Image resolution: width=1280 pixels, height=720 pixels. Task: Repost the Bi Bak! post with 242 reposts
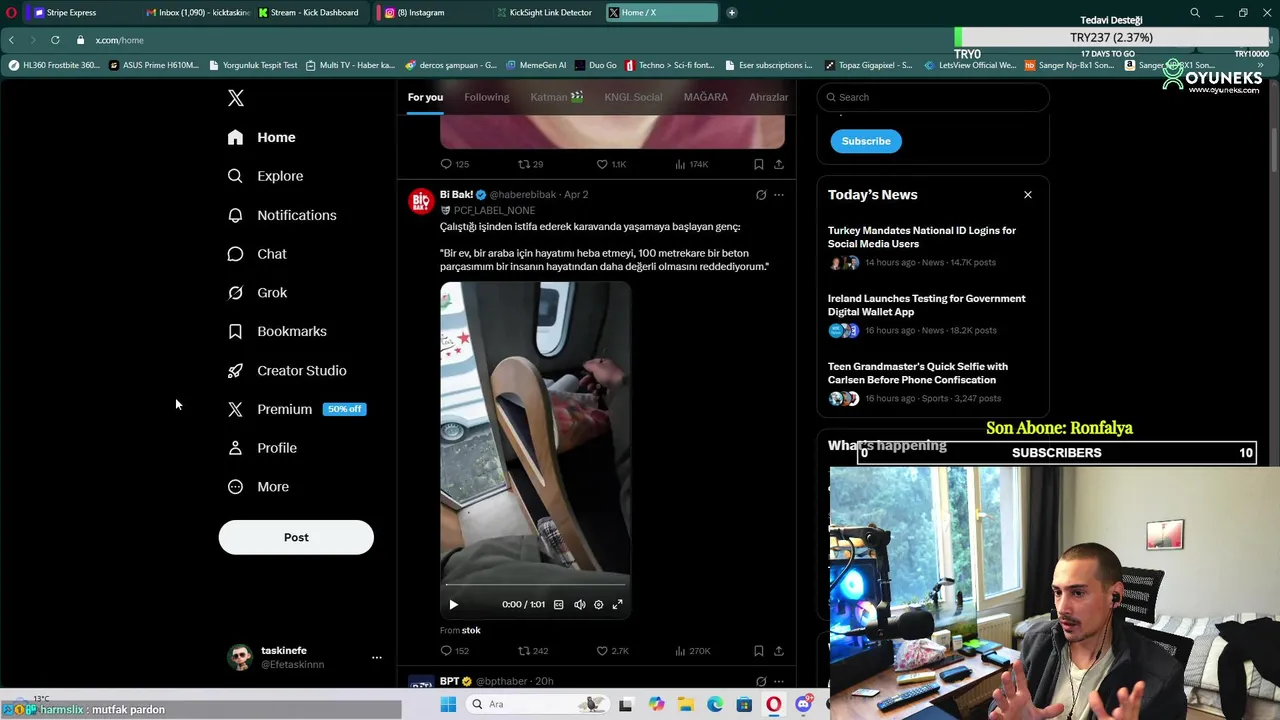[x=532, y=651]
